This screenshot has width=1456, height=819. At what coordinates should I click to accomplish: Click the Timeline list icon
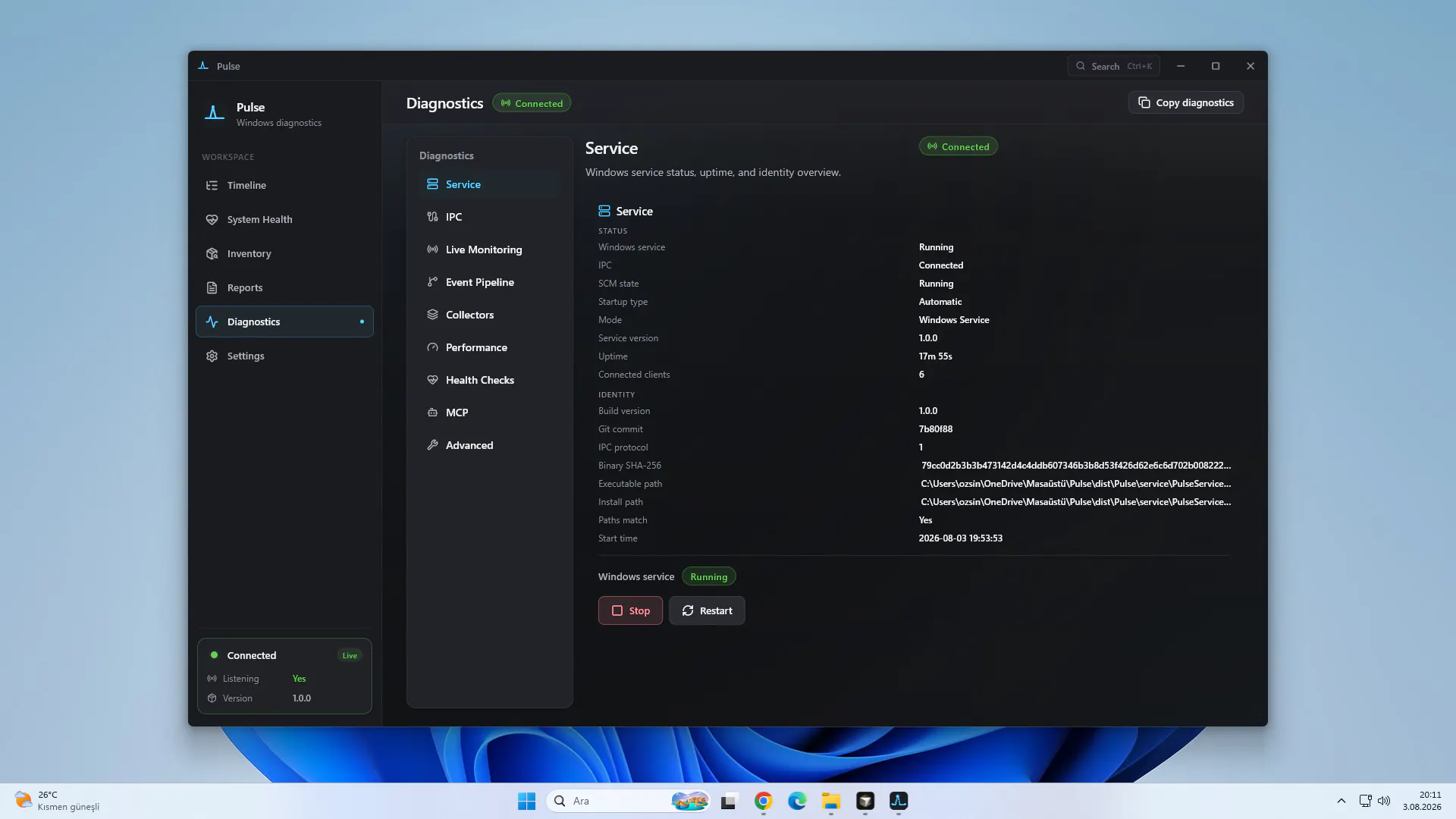coord(212,185)
